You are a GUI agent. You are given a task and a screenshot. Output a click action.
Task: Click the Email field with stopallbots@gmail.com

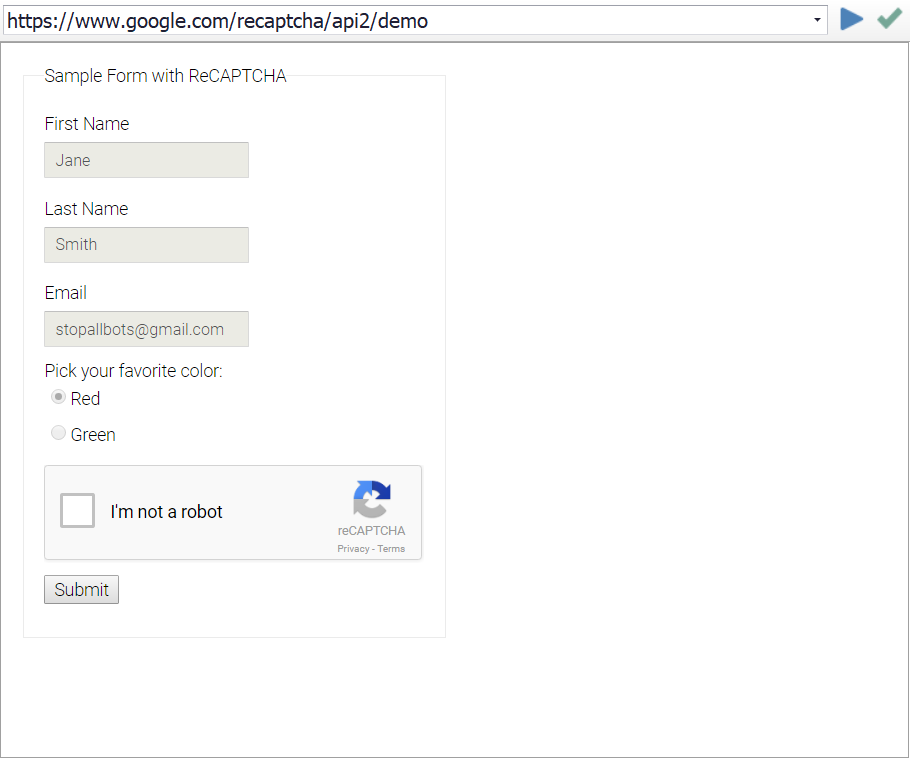pyautogui.click(x=146, y=328)
